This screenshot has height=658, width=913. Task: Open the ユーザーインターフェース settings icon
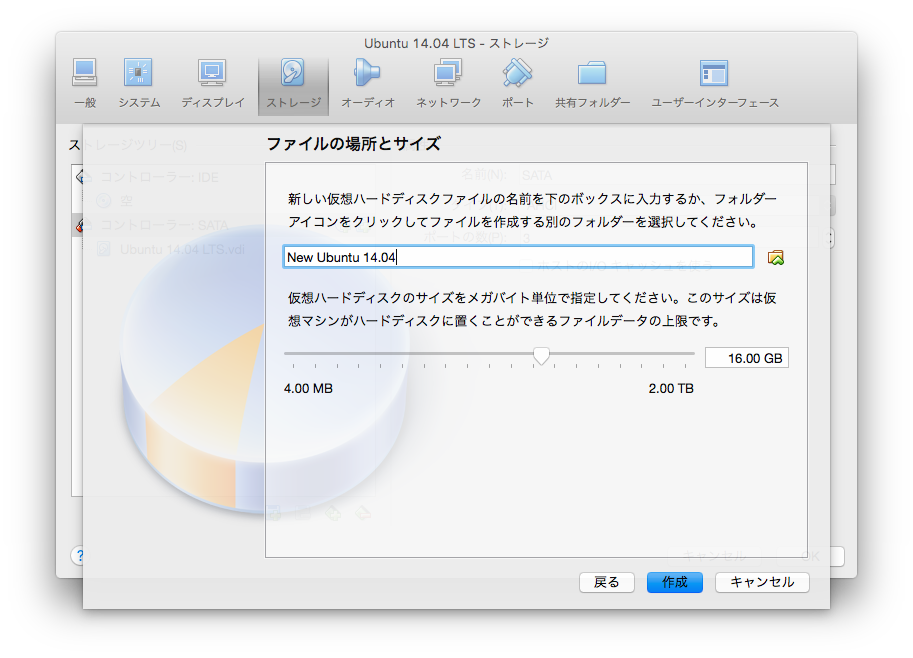[714, 84]
